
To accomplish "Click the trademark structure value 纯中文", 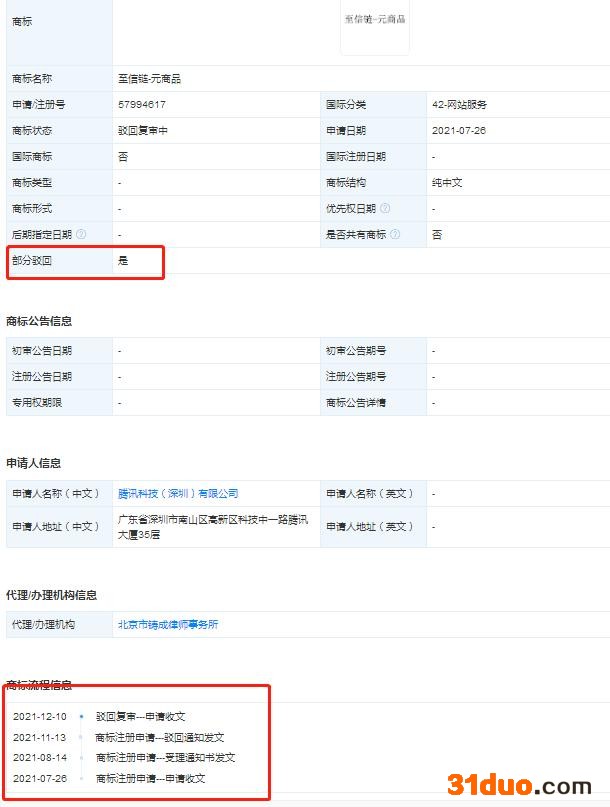I will tap(447, 183).
